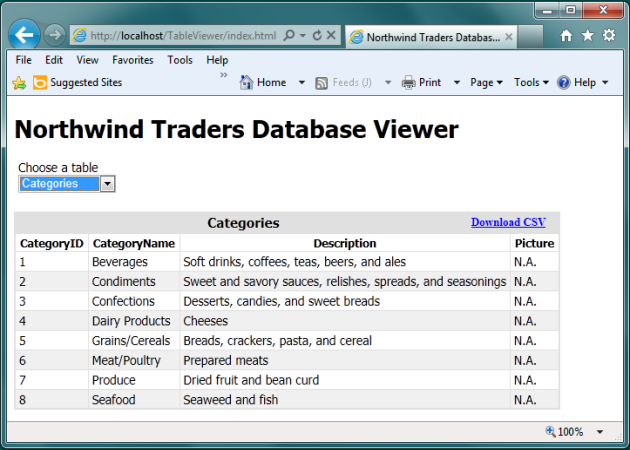
Task: Select the Northwind Traders Database tab
Action: pyautogui.click(x=433, y=37)
